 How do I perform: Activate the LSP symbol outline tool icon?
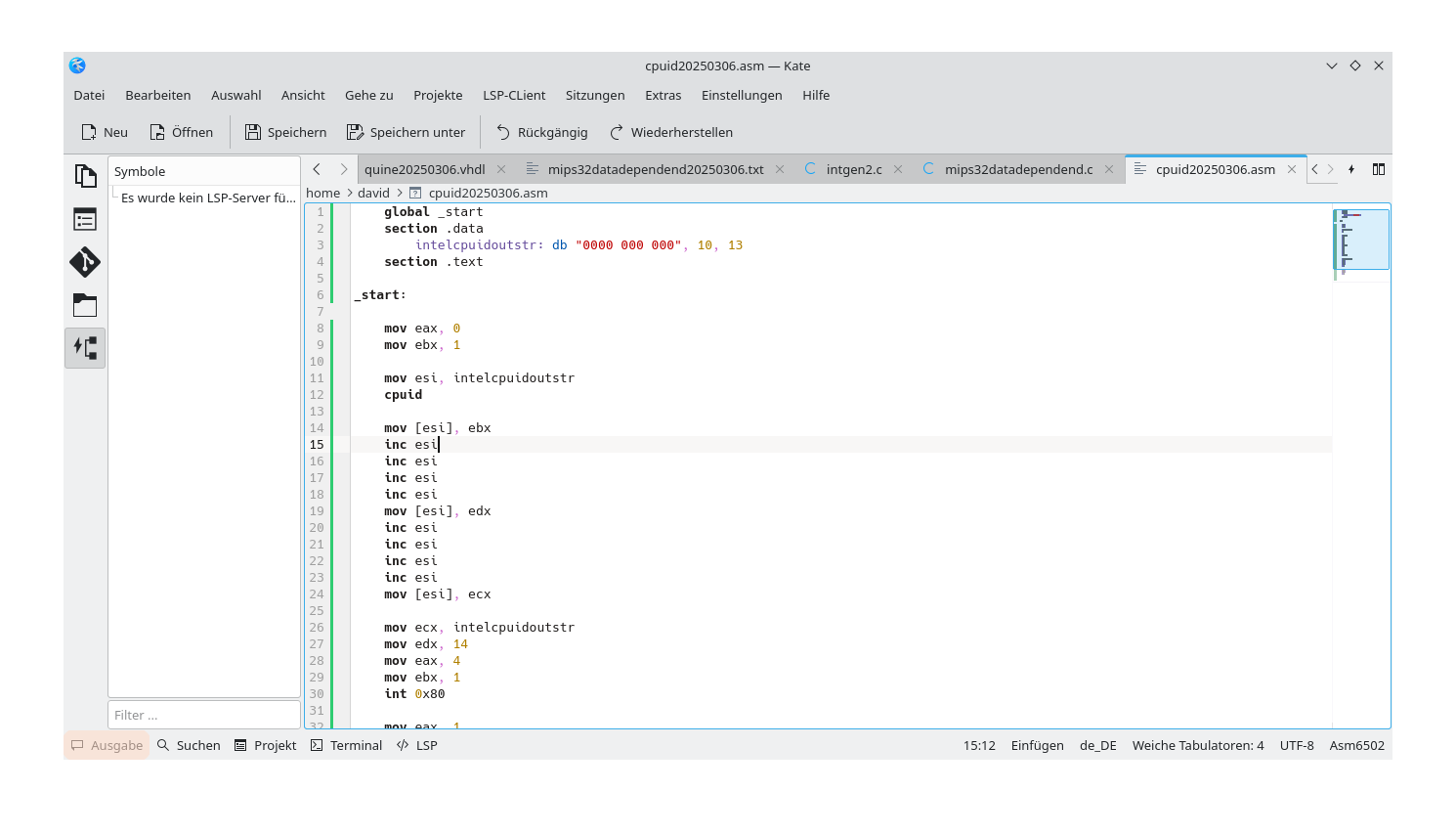tap(85, 347)
